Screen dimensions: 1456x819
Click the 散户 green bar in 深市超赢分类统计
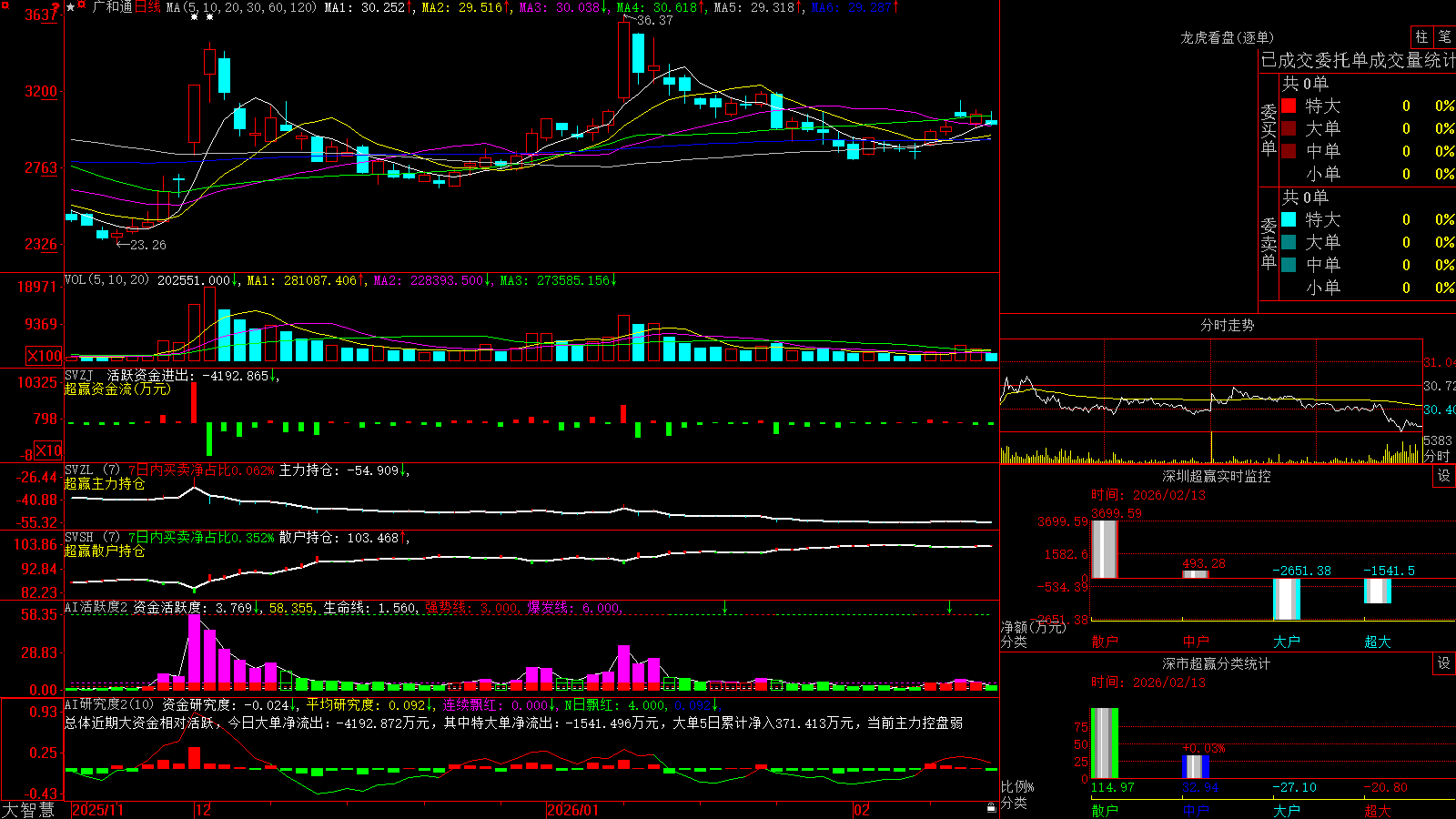pyautogui.click(x=1105, y=743)
